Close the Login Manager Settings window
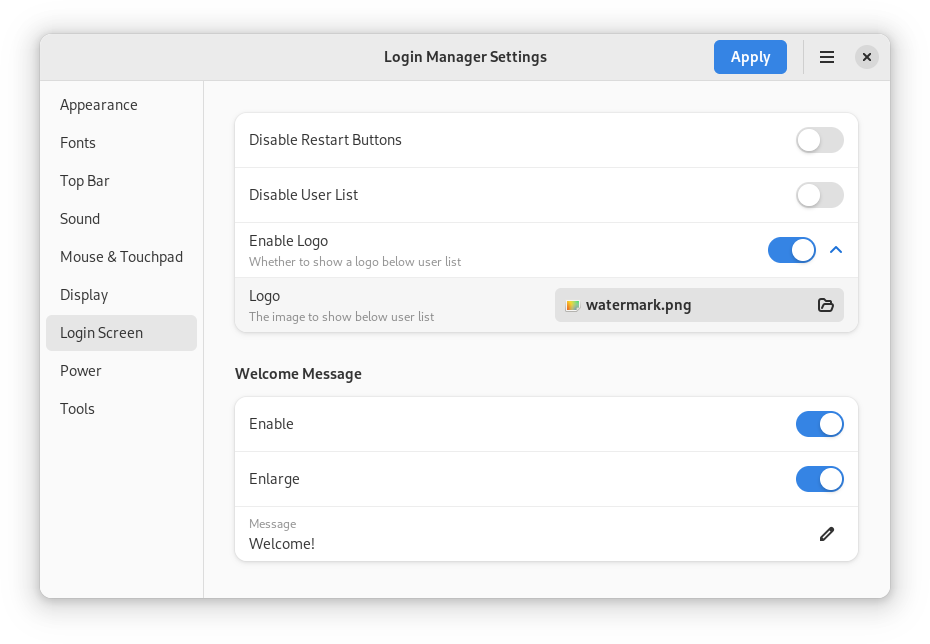Image resolution: width=930 pixels, height=644 pixels. click(x=867, y=57)
